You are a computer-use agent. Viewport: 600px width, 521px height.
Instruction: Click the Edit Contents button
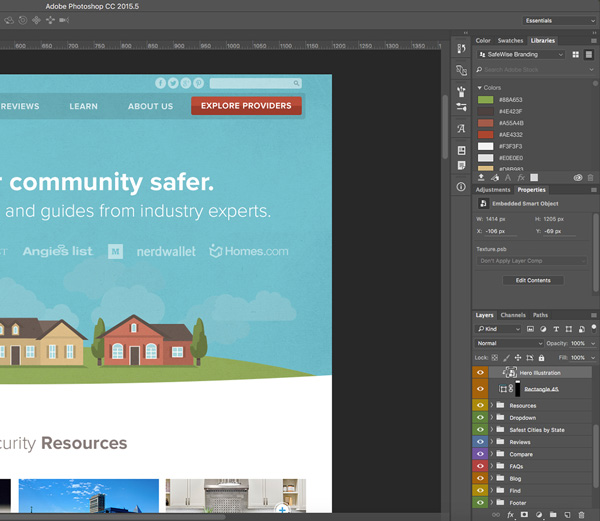point(533,280)
